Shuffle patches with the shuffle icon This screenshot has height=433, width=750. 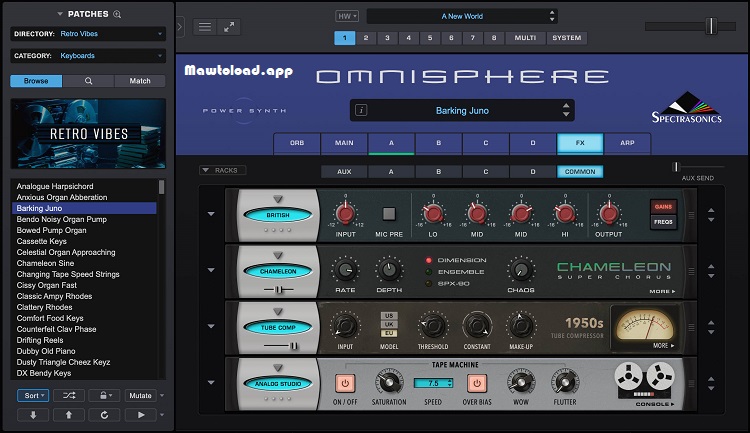(x=69, y=395)
